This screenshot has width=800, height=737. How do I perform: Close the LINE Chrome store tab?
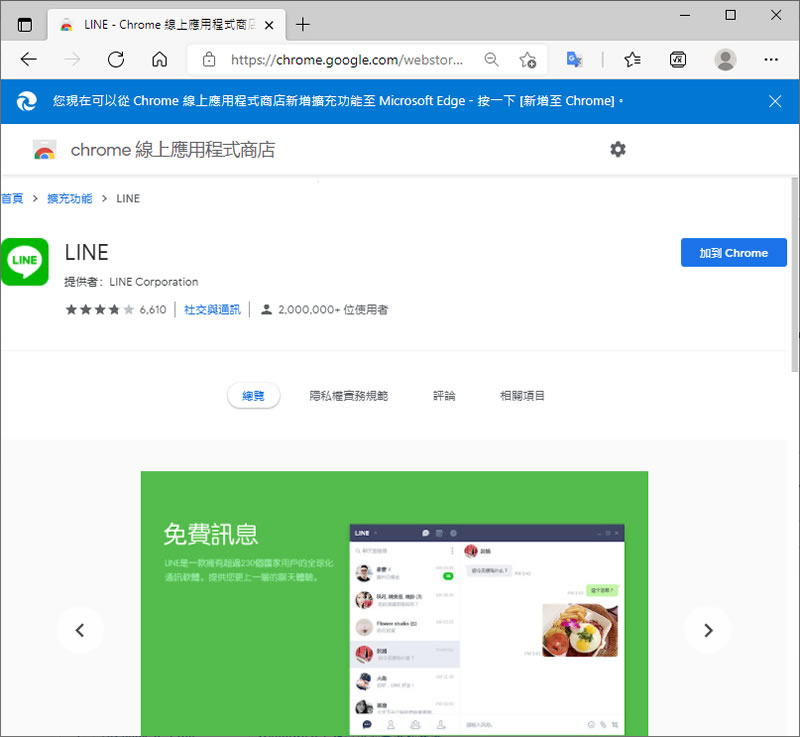(x=269, y=24)
